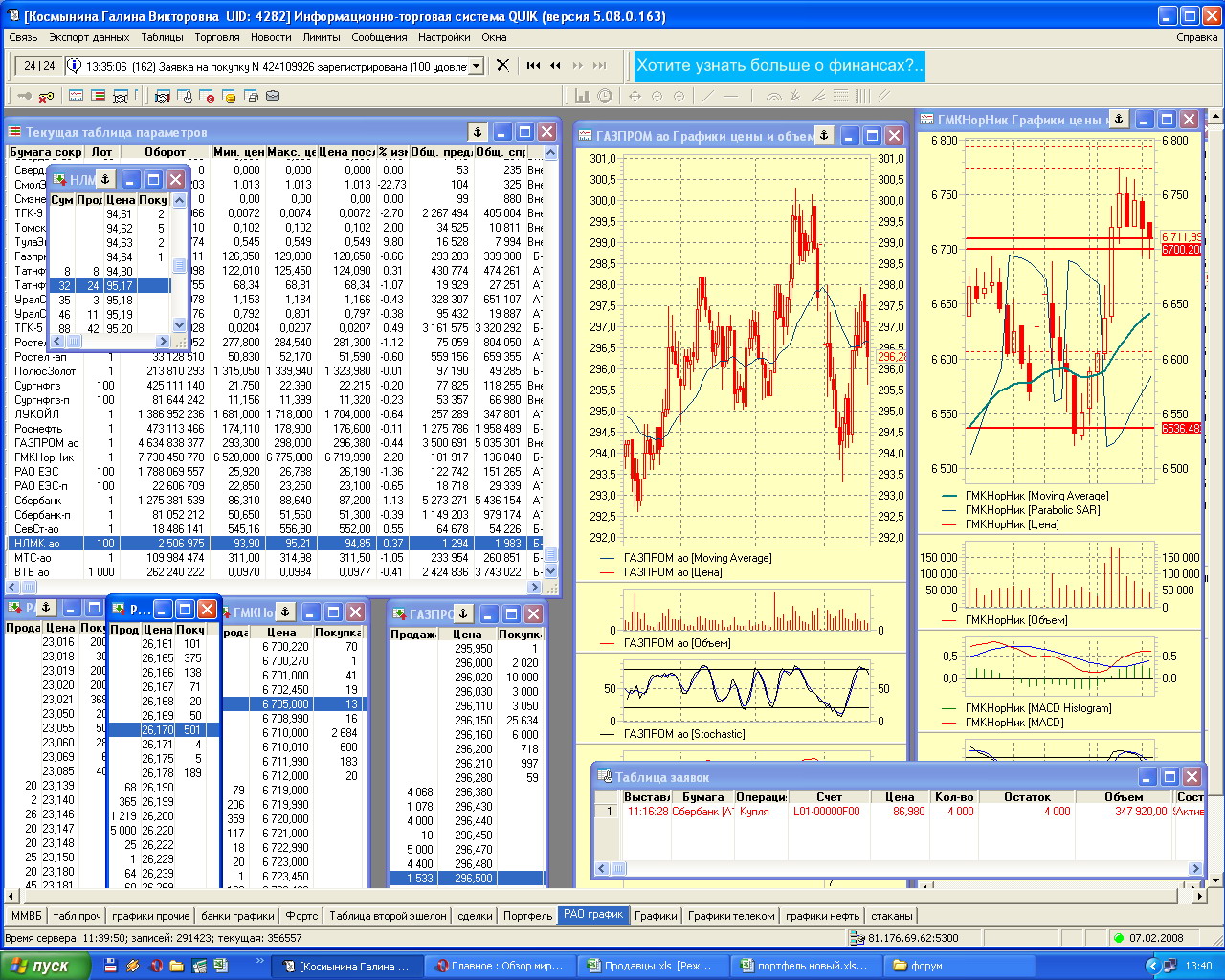Click left arrow of Таблица заявок horizontal scrollbar

[602, 869]
